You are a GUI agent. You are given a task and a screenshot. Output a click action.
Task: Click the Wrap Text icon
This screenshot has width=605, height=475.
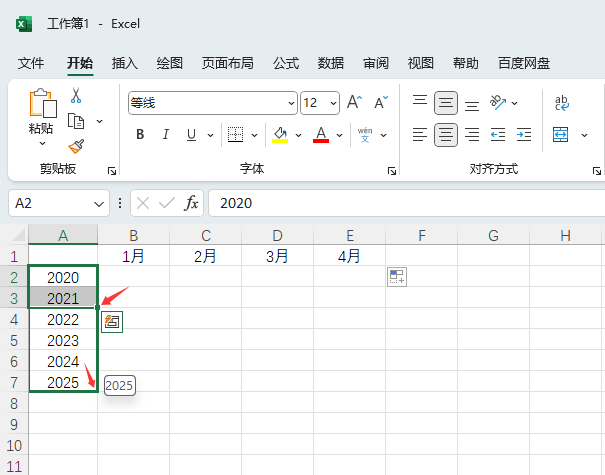(561, 103)
